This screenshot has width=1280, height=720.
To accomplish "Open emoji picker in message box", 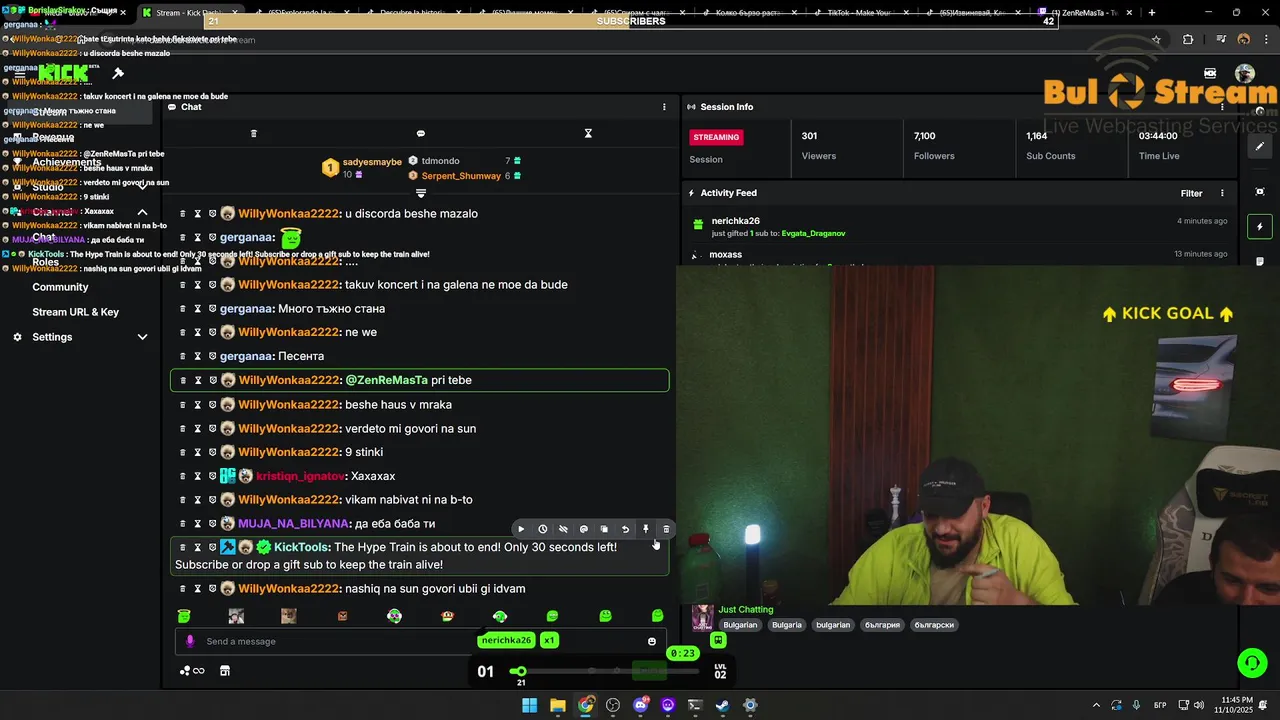I will pos(652,642).
